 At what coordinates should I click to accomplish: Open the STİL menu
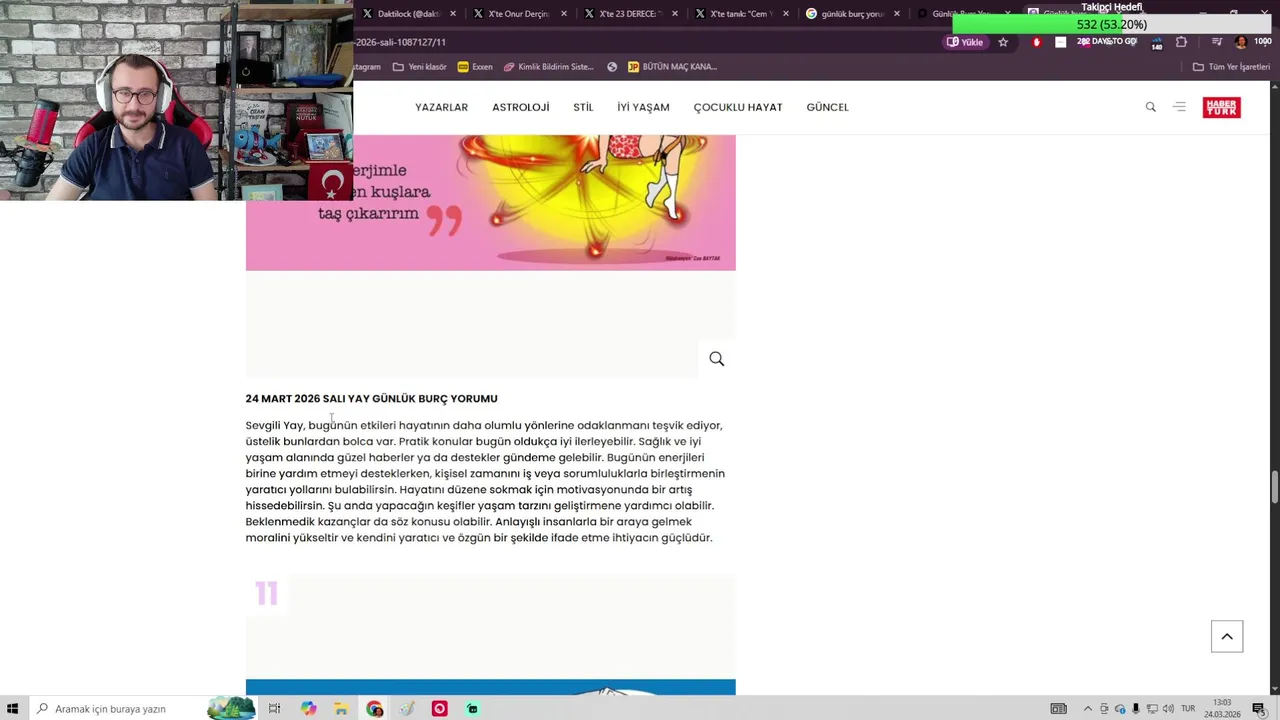[x=583, y=107]
